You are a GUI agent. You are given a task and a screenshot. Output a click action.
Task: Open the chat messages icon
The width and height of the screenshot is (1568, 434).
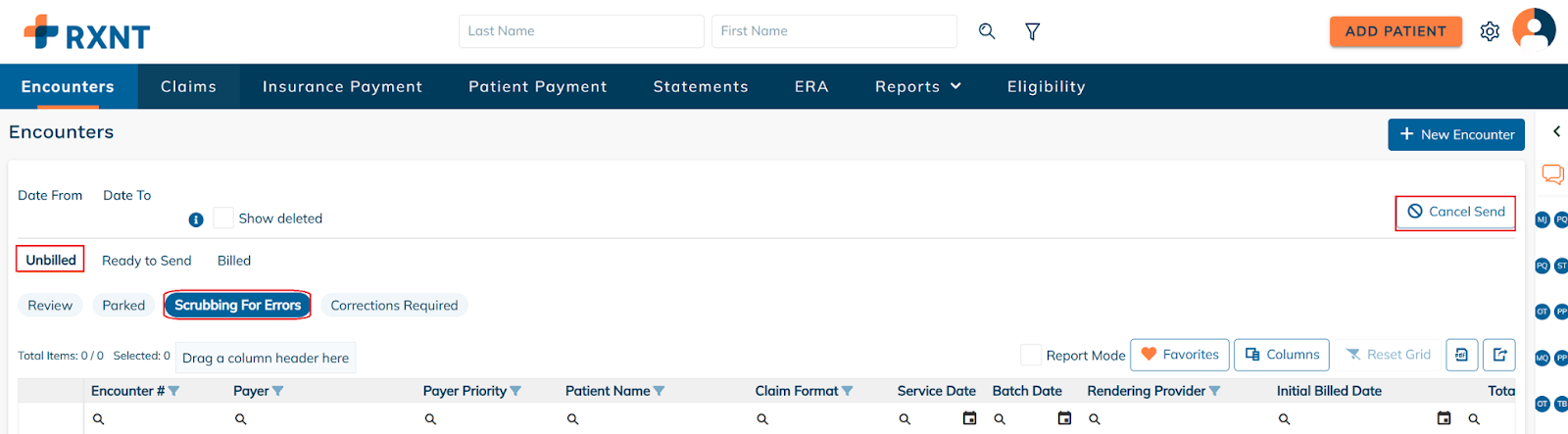(1552, 174)
